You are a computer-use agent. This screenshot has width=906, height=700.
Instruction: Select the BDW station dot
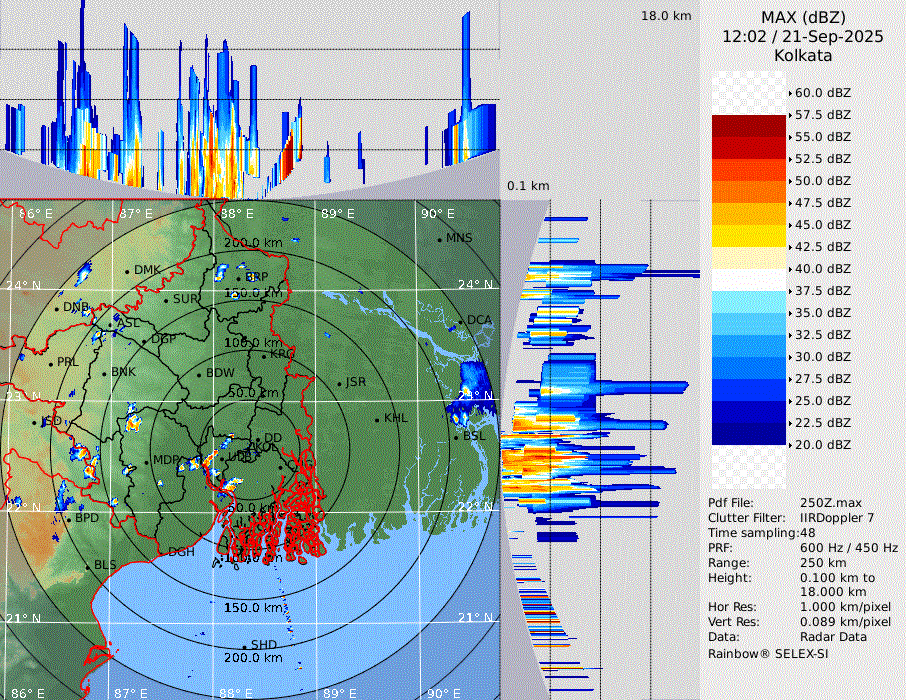(x=199, y=374)
